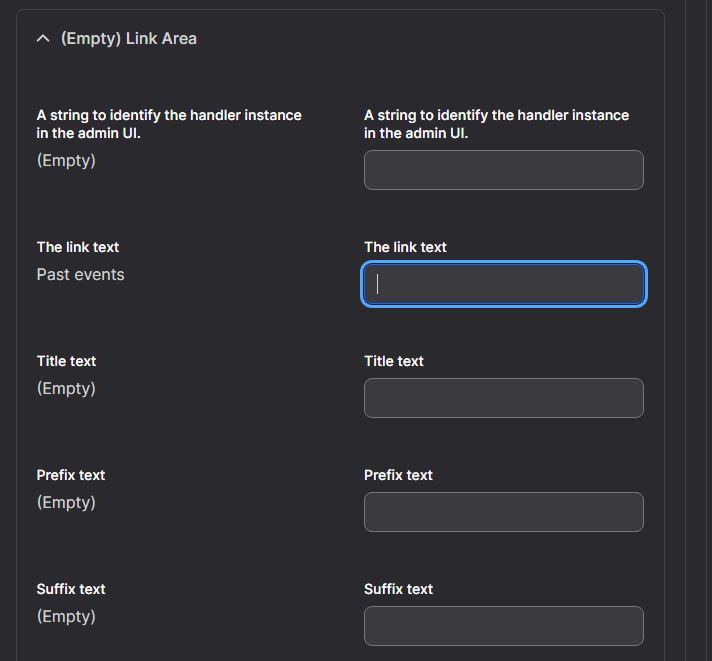Click source-side "The link text" label
The image size is (712, 661).
(78, 247)
